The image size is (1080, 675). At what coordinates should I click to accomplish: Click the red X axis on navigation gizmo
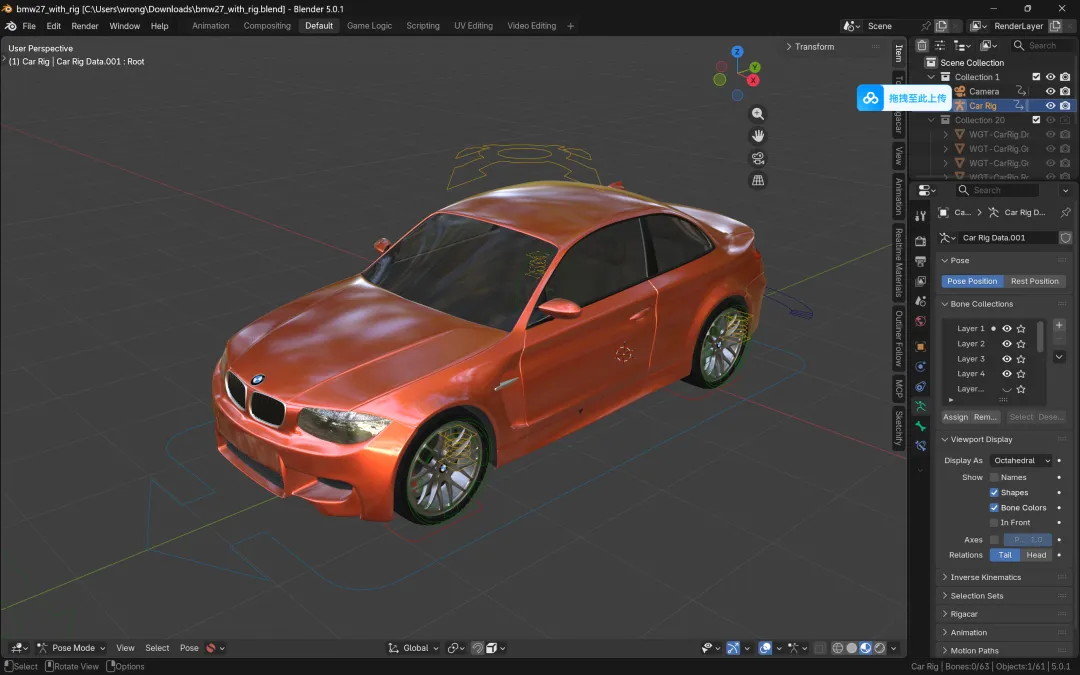pyautogui.click(x=753, y=81)
